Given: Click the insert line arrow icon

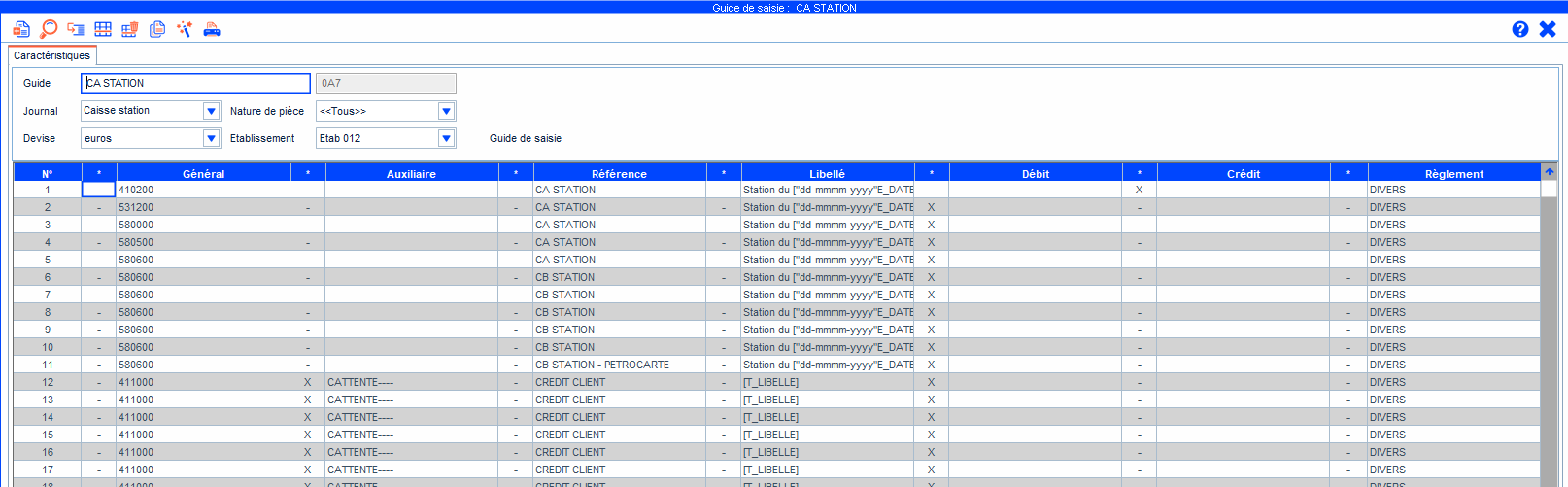Looking at the screenshot, I should click(76, 29).
